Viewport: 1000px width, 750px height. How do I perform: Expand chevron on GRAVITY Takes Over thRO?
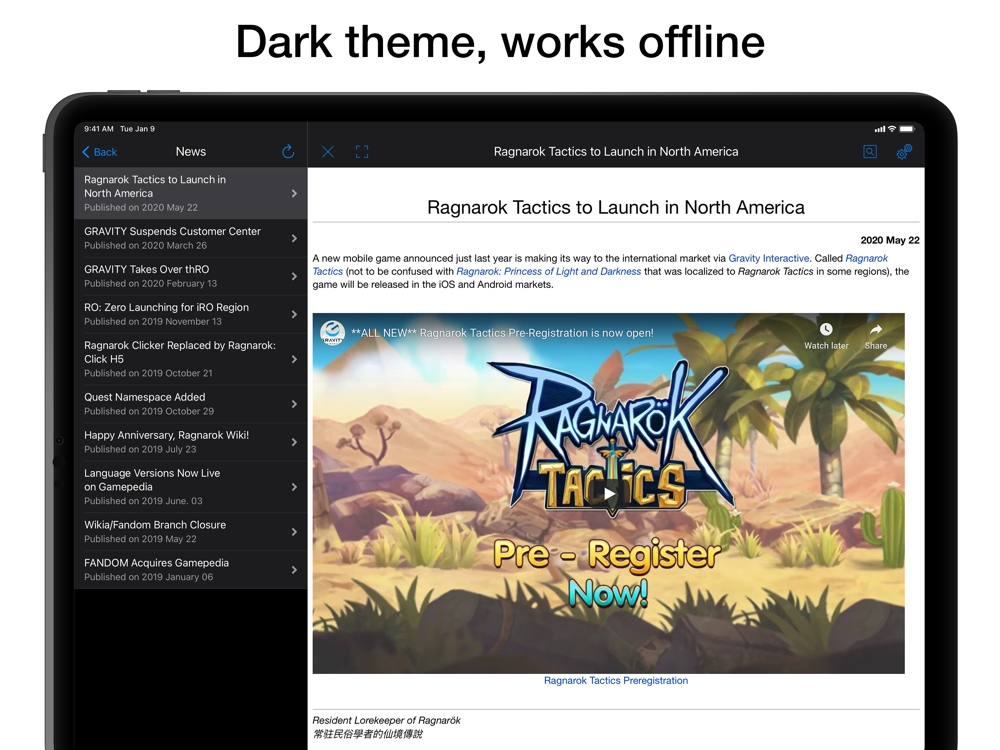pyautogui.click(x=294, y=276)
